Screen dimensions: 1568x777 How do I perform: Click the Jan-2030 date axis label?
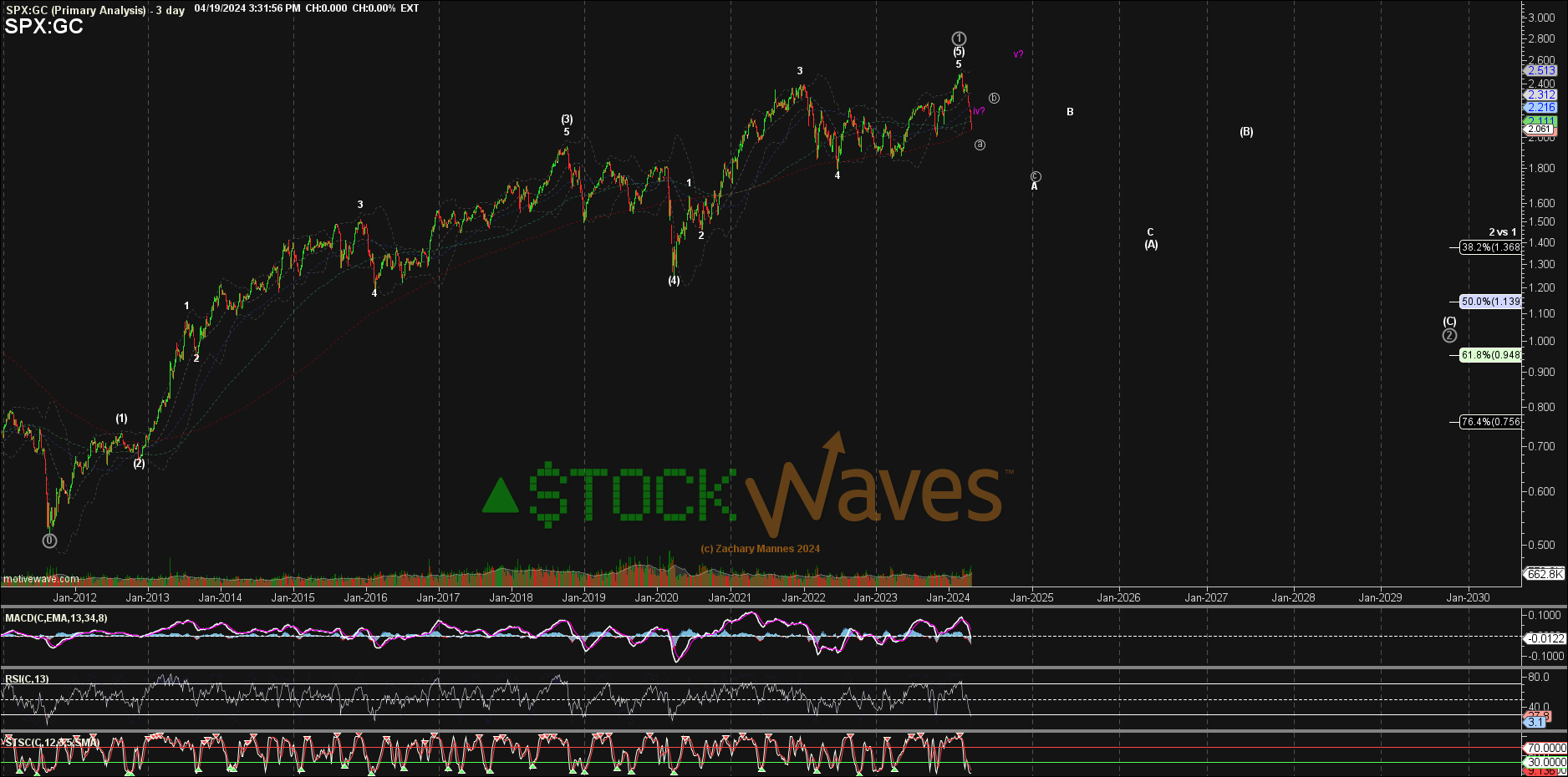1468,597
